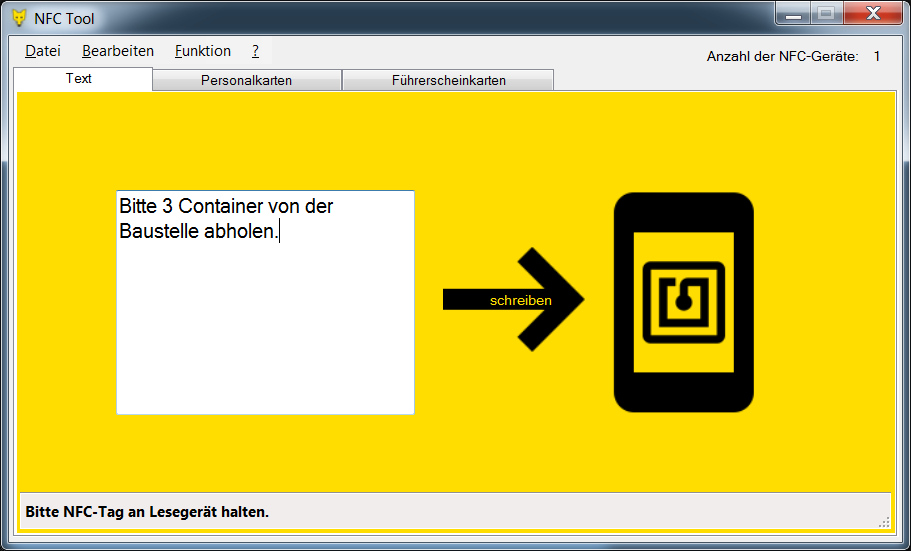Click the NFC device count value 1
The height and width of the screenshot is (551, 911).
tap(877, 56)
